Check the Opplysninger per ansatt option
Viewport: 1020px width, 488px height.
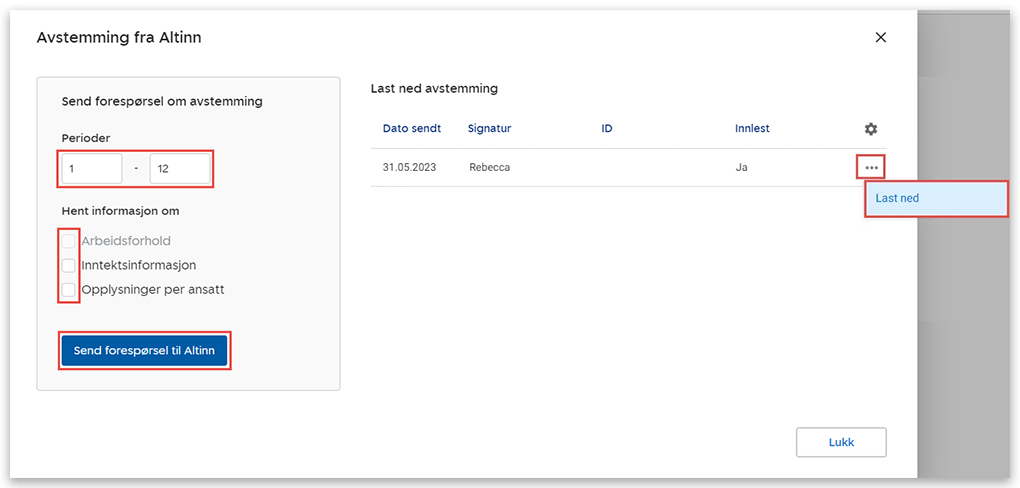(69, 290)
